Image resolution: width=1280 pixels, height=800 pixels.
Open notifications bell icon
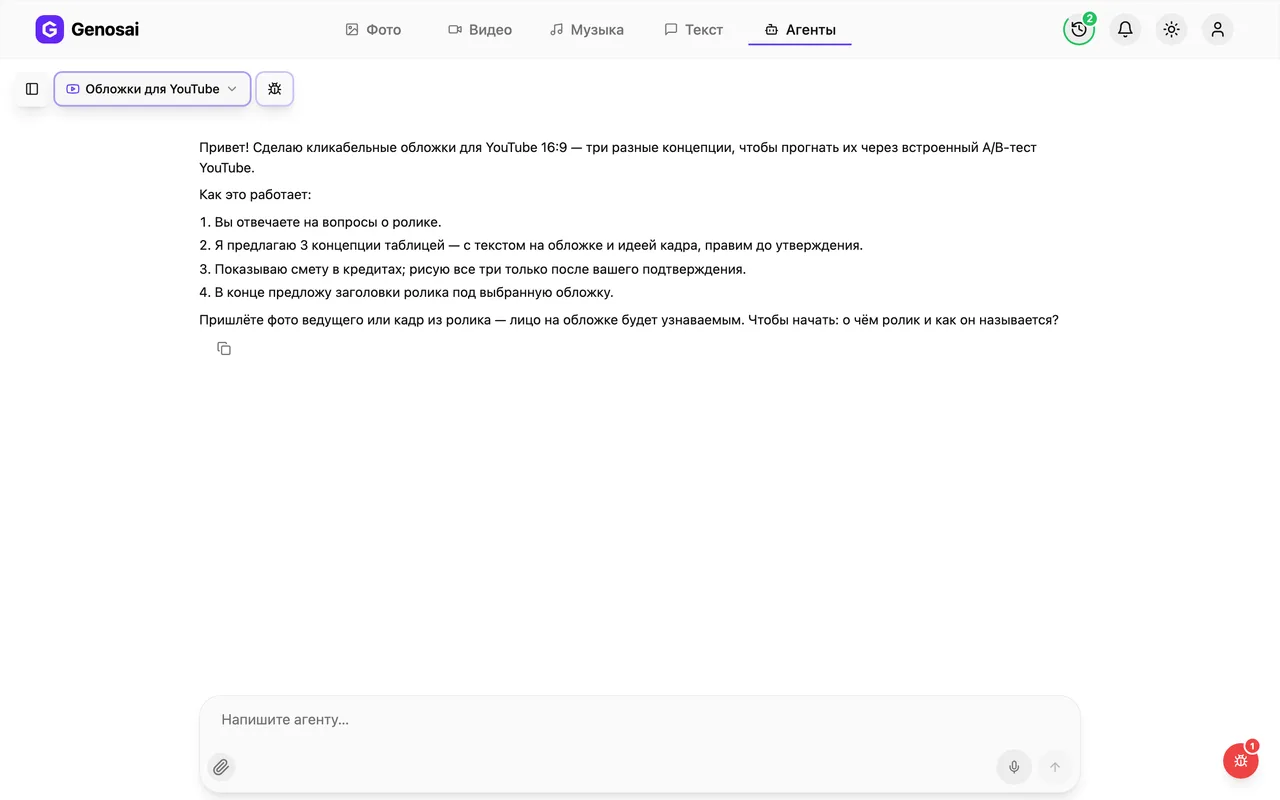click(1125, 29)
